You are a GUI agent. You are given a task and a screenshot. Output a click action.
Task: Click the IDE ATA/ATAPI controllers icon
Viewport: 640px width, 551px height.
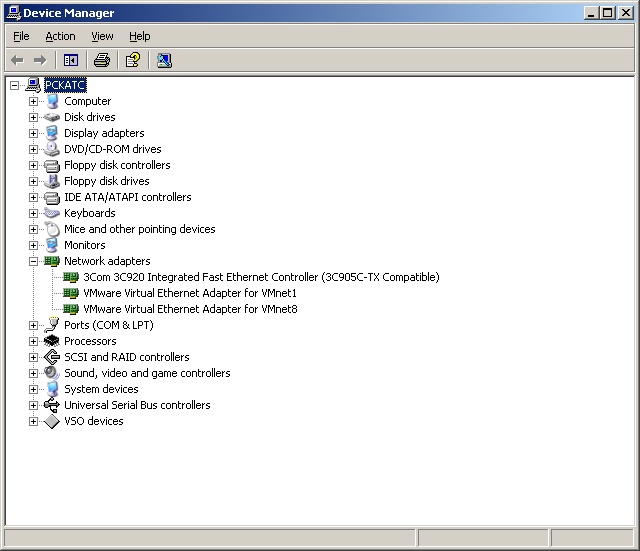point(52,198)
